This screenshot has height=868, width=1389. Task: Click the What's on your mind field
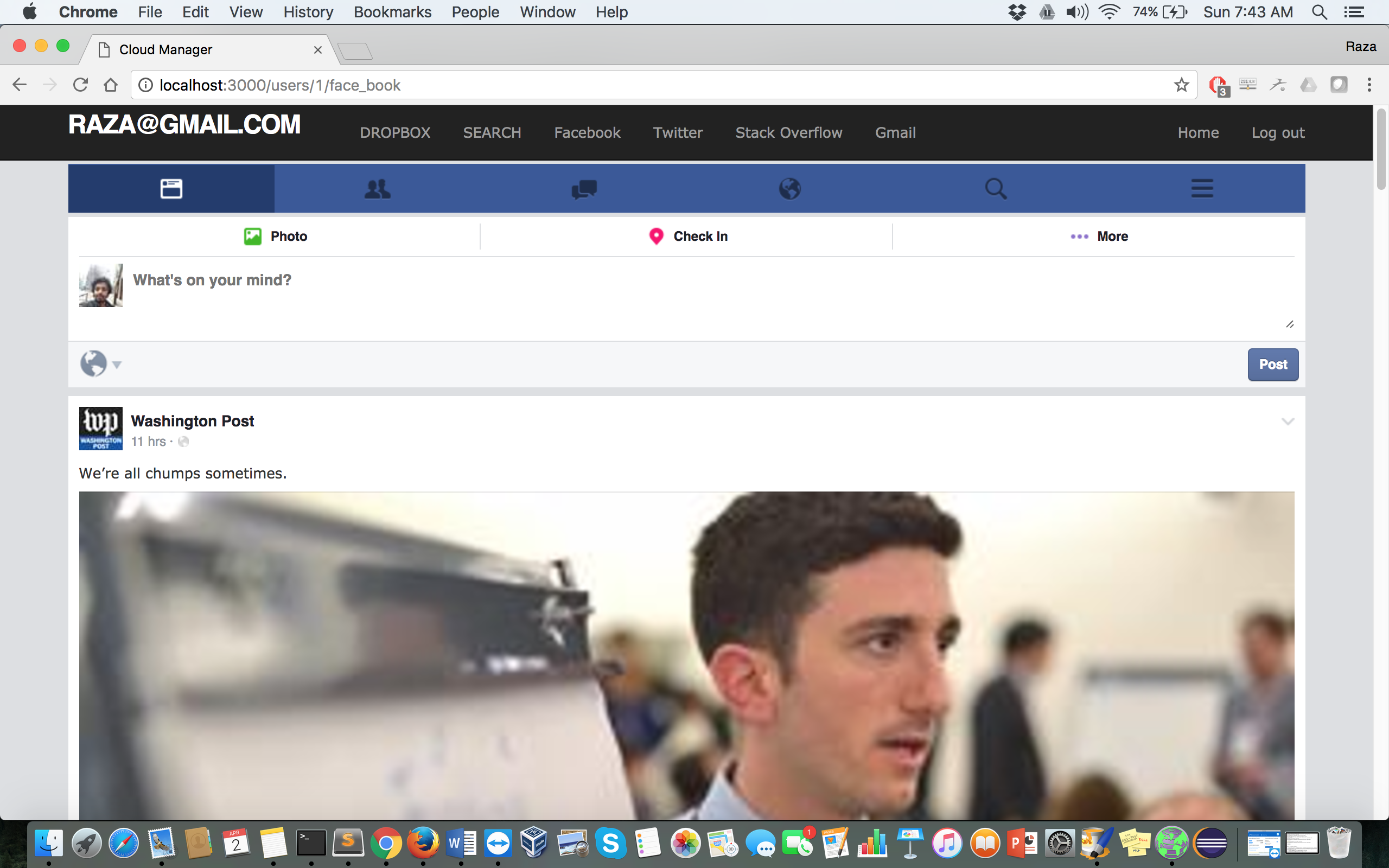(689, 293)
